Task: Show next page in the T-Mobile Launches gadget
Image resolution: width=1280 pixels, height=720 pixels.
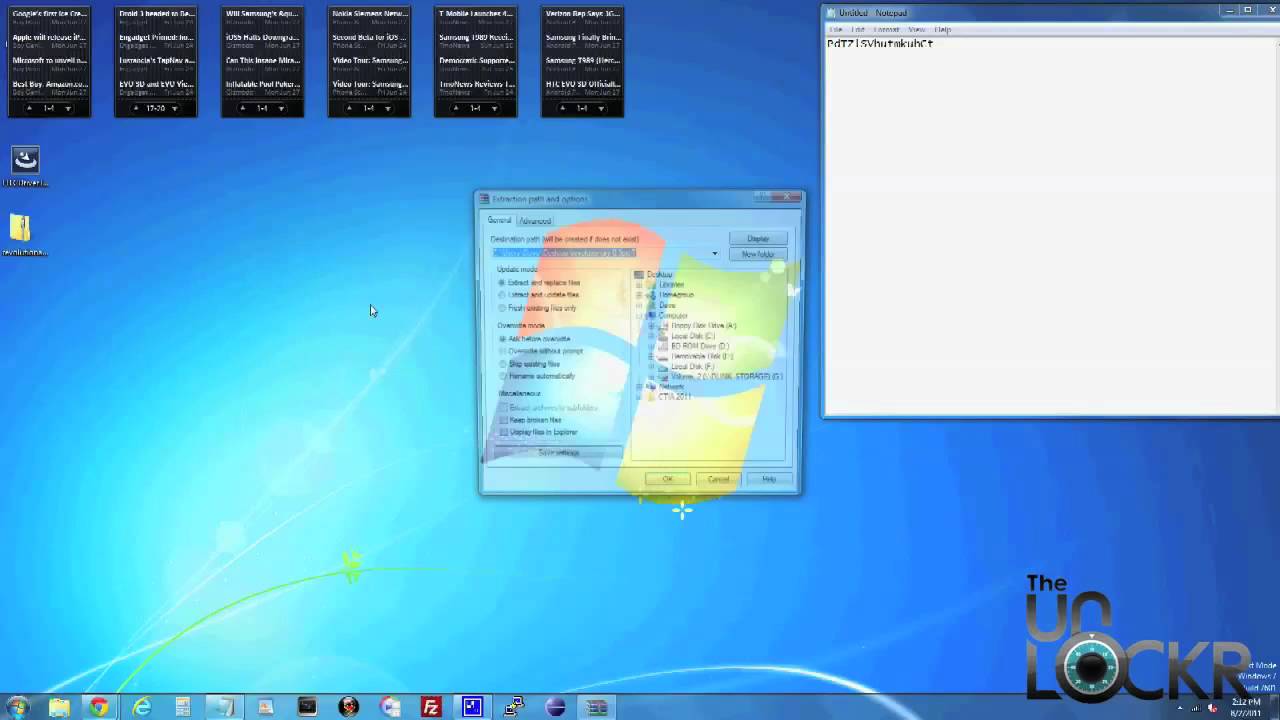Action: point(494,108)
